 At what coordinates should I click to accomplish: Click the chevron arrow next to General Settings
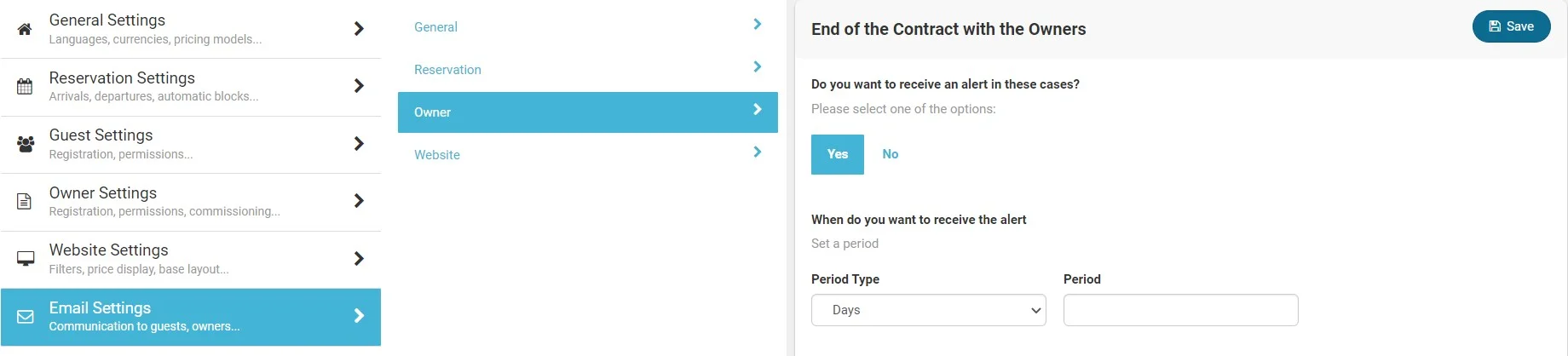[x=359, y=29]
